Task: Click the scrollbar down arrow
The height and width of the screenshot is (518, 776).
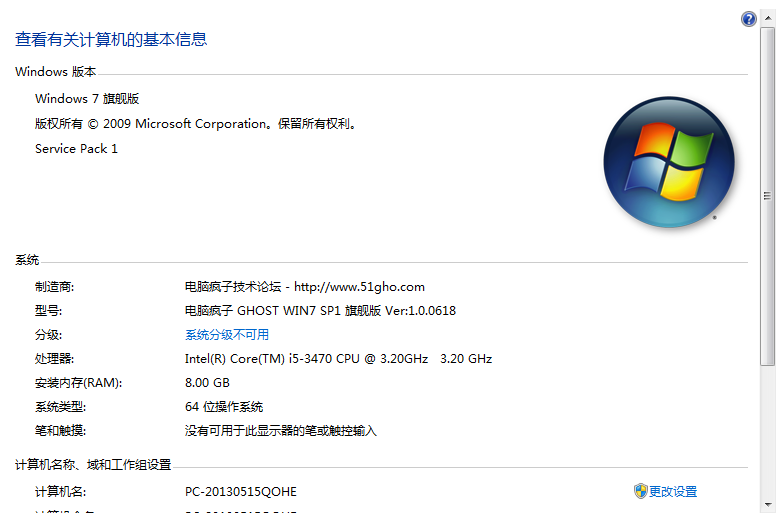Action: point(768,505)
